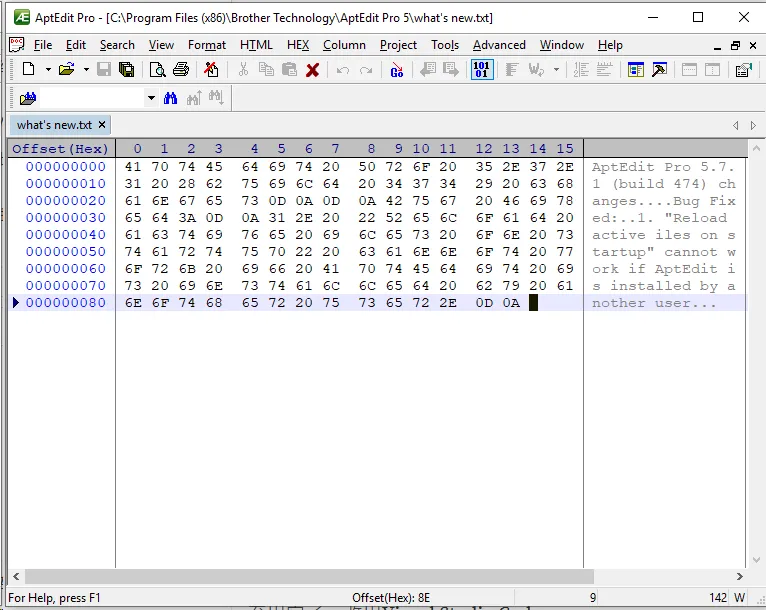This screenshot has height=610, width=766.
Task: Restore the inner document window
Action: 735,45
